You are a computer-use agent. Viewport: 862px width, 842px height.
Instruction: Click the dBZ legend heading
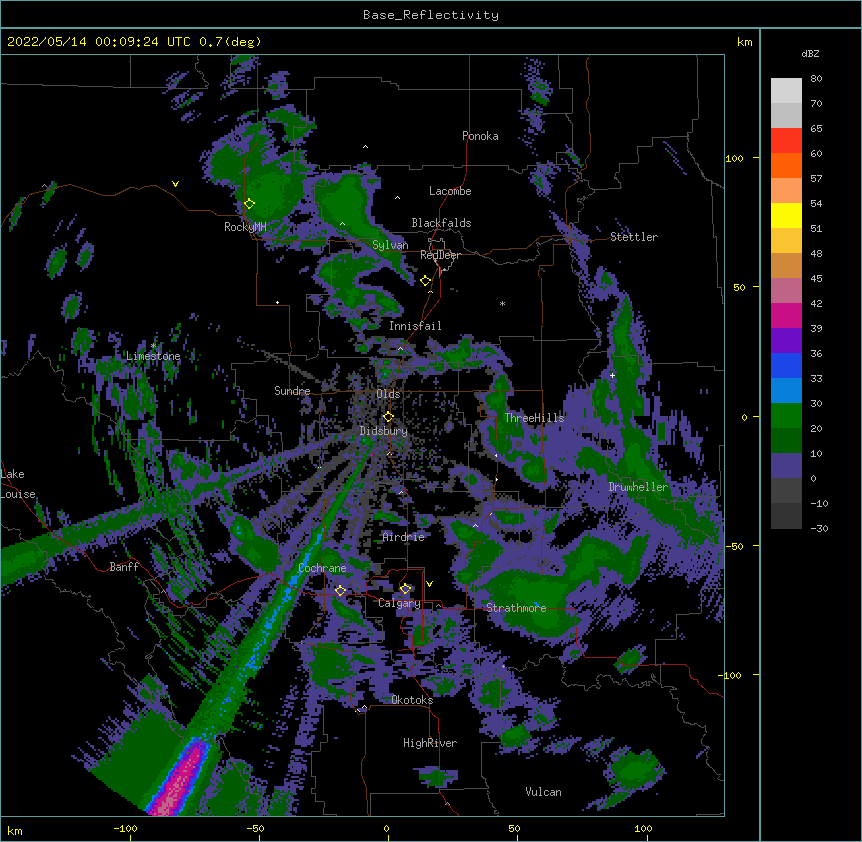[x=810, y=54]
